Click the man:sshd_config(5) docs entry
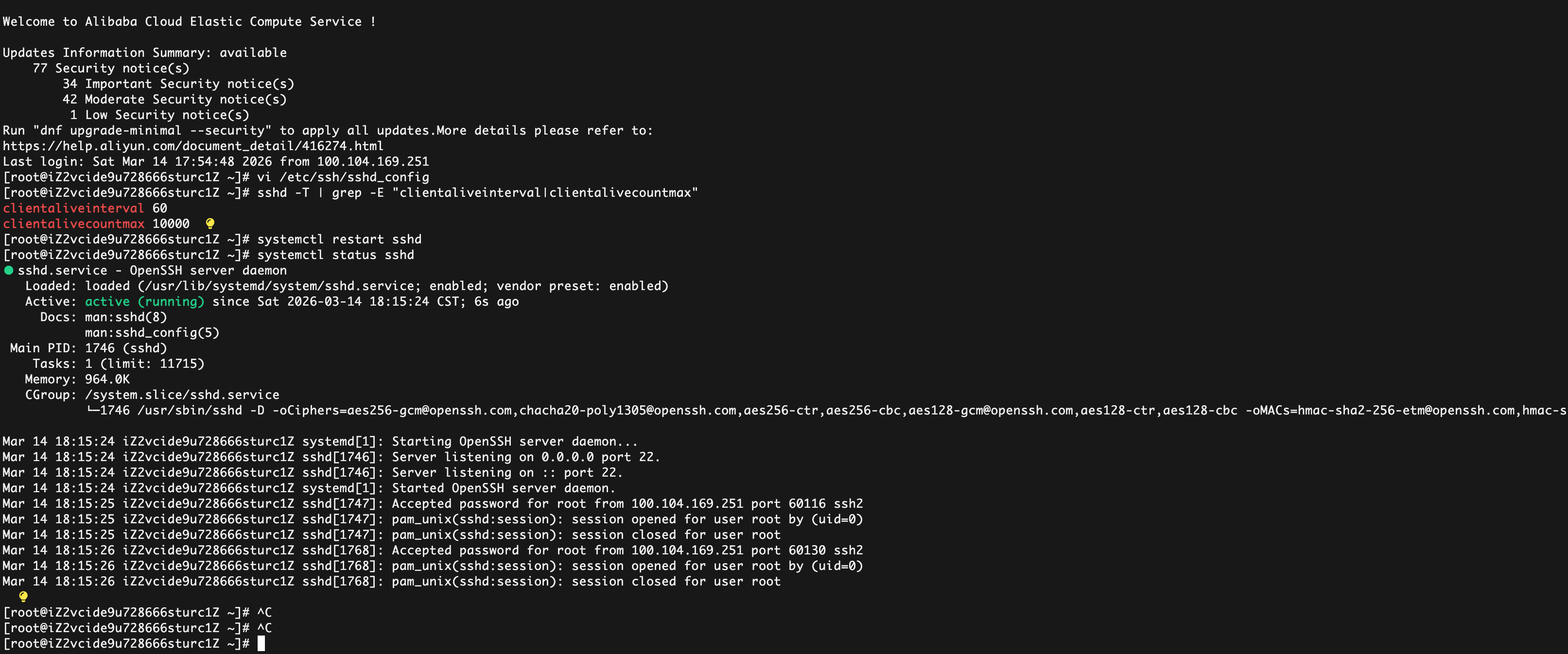The width and height of the screenshot is (1568, 654). [x=152, y=333]
